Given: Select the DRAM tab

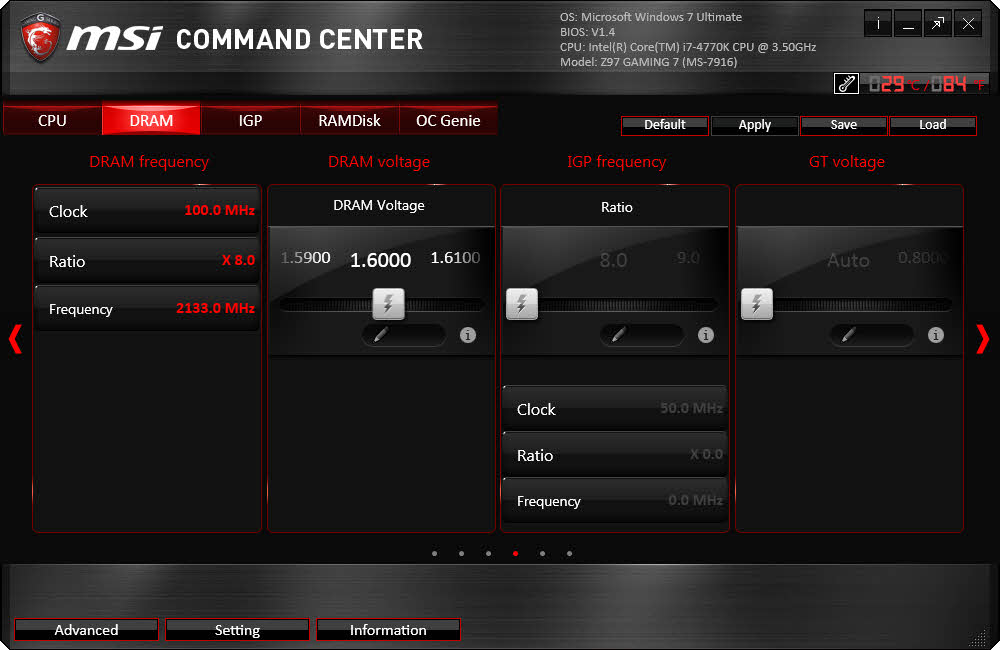Looking at the screenshot, I should tap(151, 120).
